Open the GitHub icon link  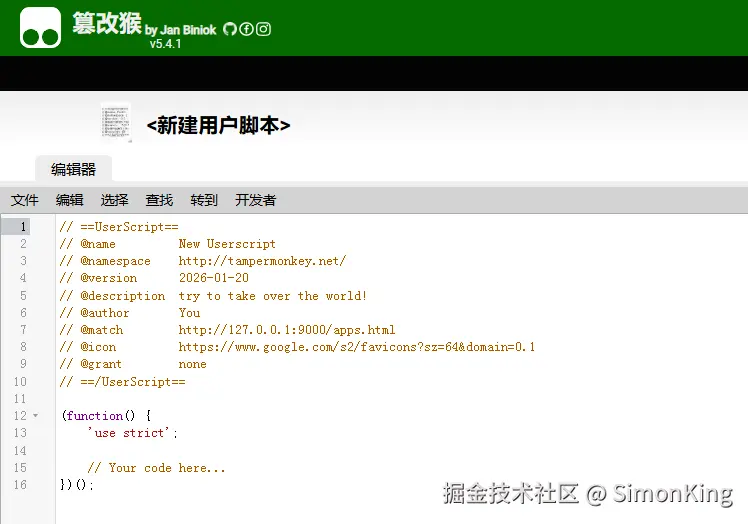tap(230, 29)
